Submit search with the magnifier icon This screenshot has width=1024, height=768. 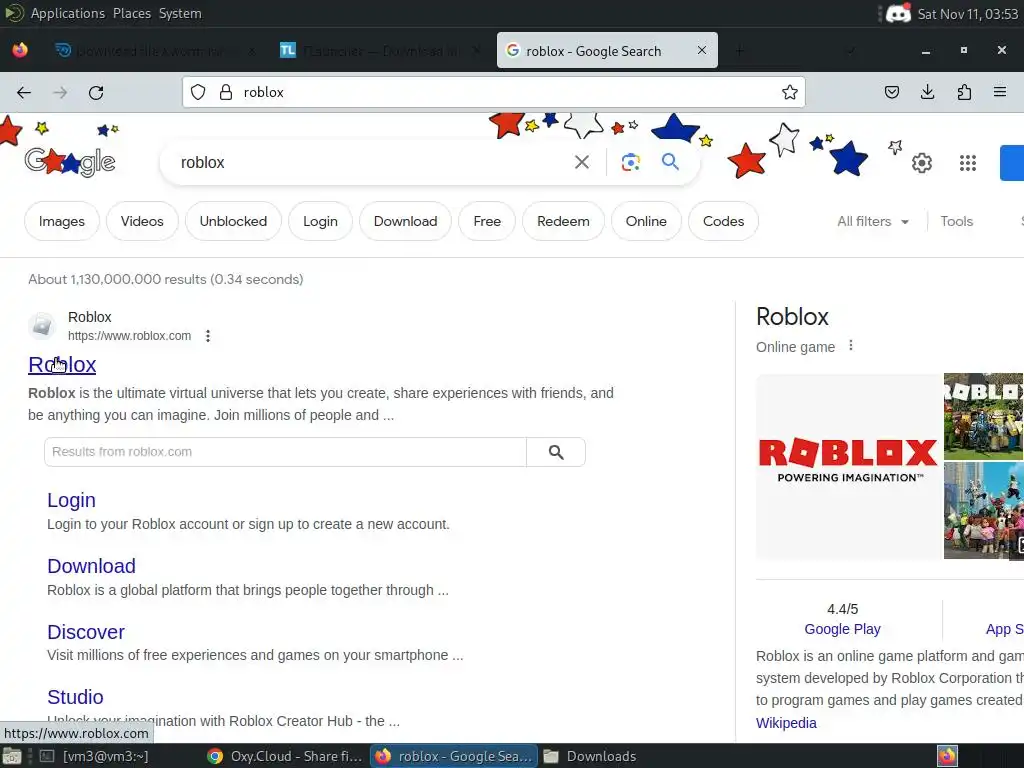(x=670, y=161)
